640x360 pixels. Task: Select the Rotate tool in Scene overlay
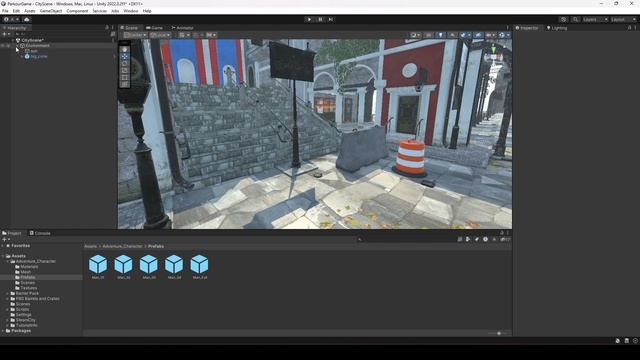124,63
